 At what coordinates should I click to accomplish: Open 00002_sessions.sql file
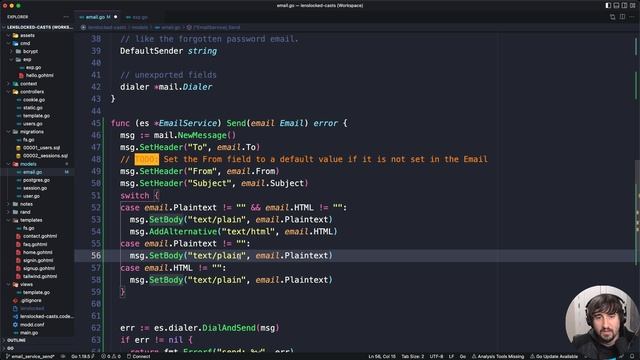45,156
